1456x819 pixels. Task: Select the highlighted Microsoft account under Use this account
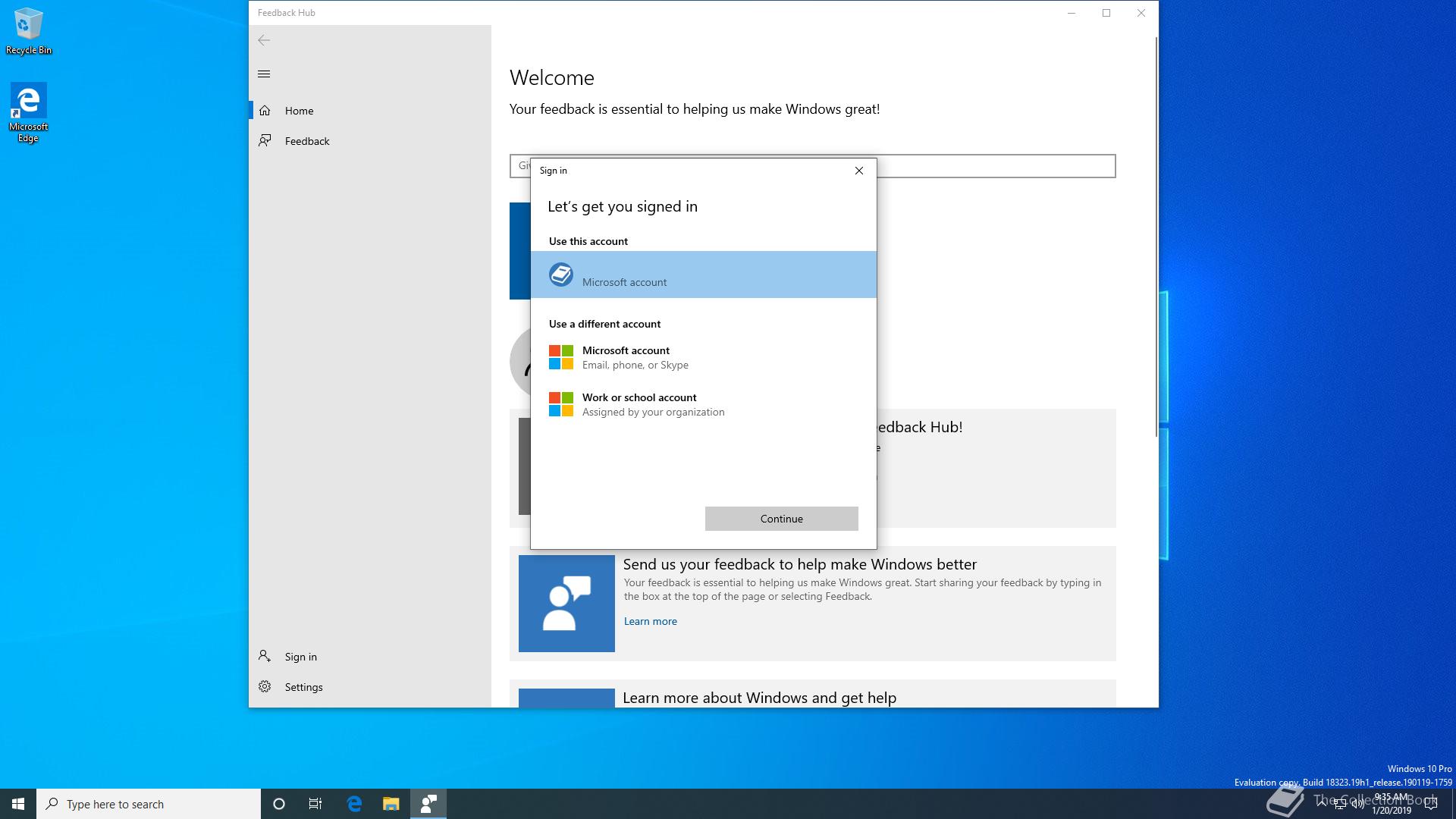(704, 275)
